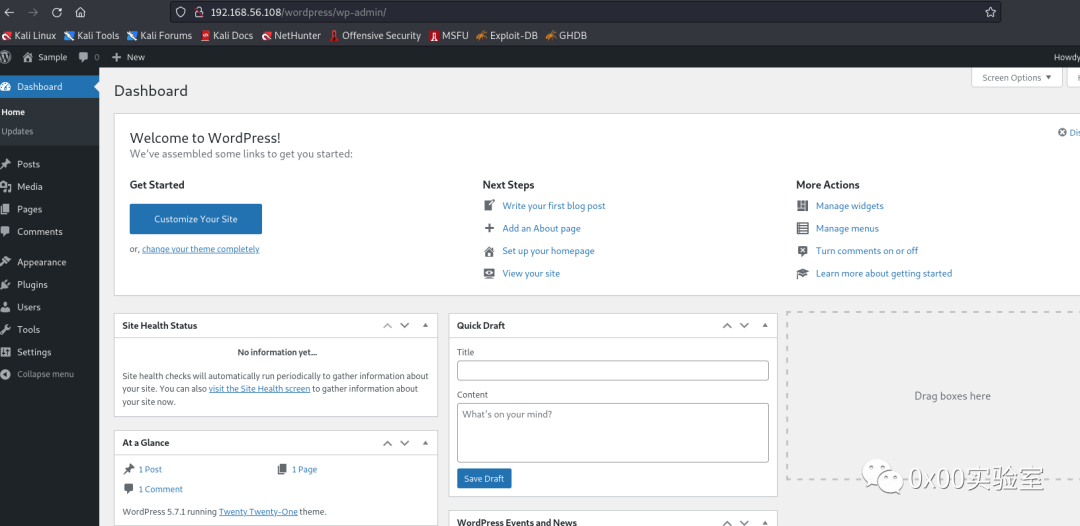Viewport: 1080px width, 526px height.
Task: Click the screen icon beside View your site
Action: coord(490,273)
